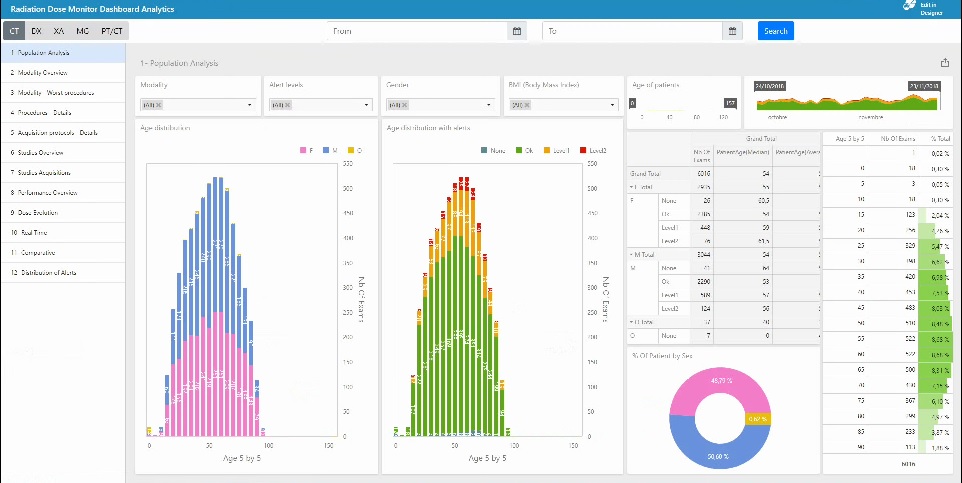This screenshot has width=962, height=483.
Task: Remove the (All) tag in Modality filter
Action: (x=157, y=105)
